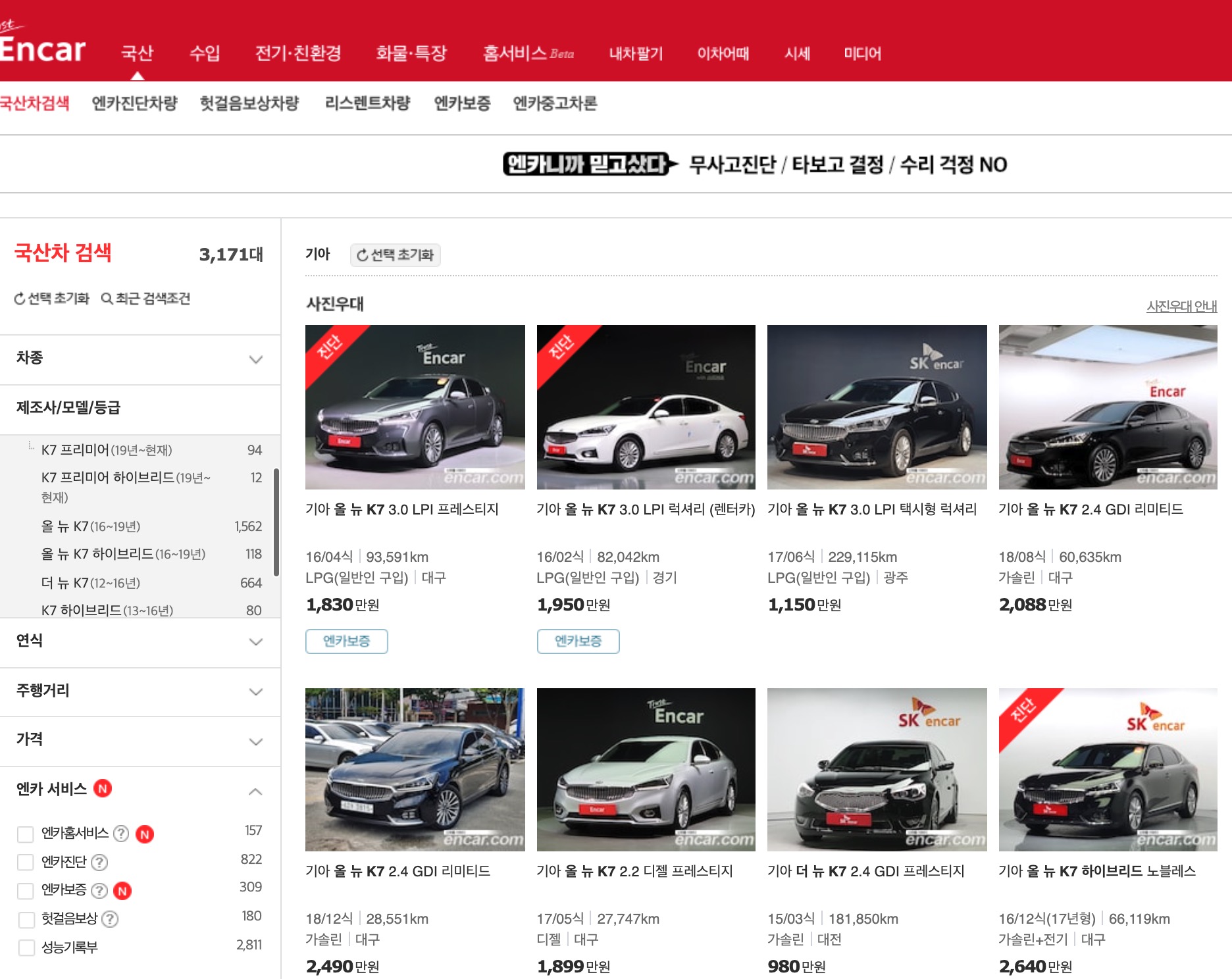Image resolution: width=1232 pixels, height=979 pixels.
Task: Click title 기아 더 뉴 K7 2.4 GDI 프레스티지
Action: point(866,871)
